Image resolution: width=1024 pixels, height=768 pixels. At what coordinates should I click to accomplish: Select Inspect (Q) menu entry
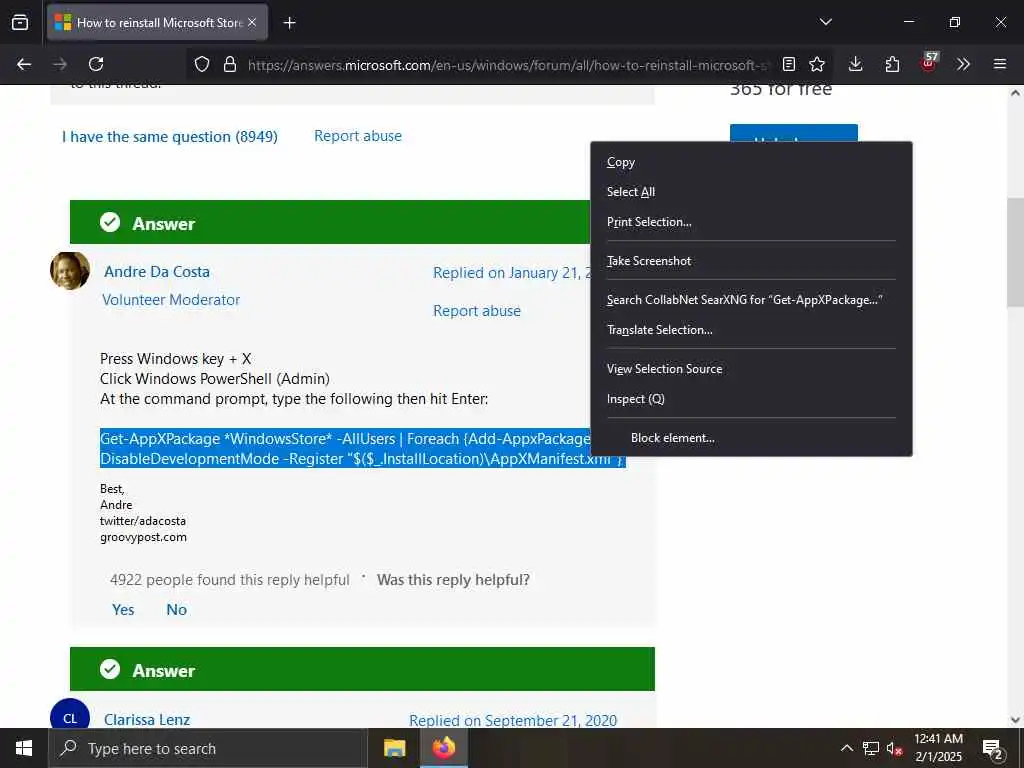click(751, 399)
